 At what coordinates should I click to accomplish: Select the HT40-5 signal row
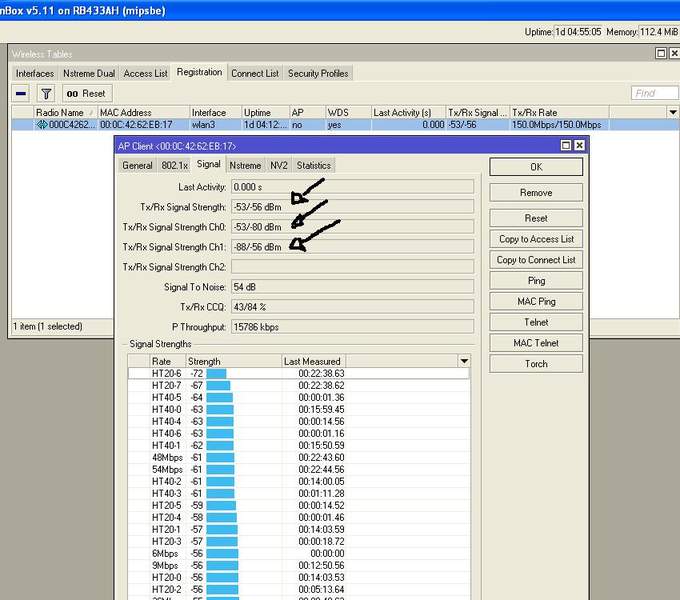[299, 397]
